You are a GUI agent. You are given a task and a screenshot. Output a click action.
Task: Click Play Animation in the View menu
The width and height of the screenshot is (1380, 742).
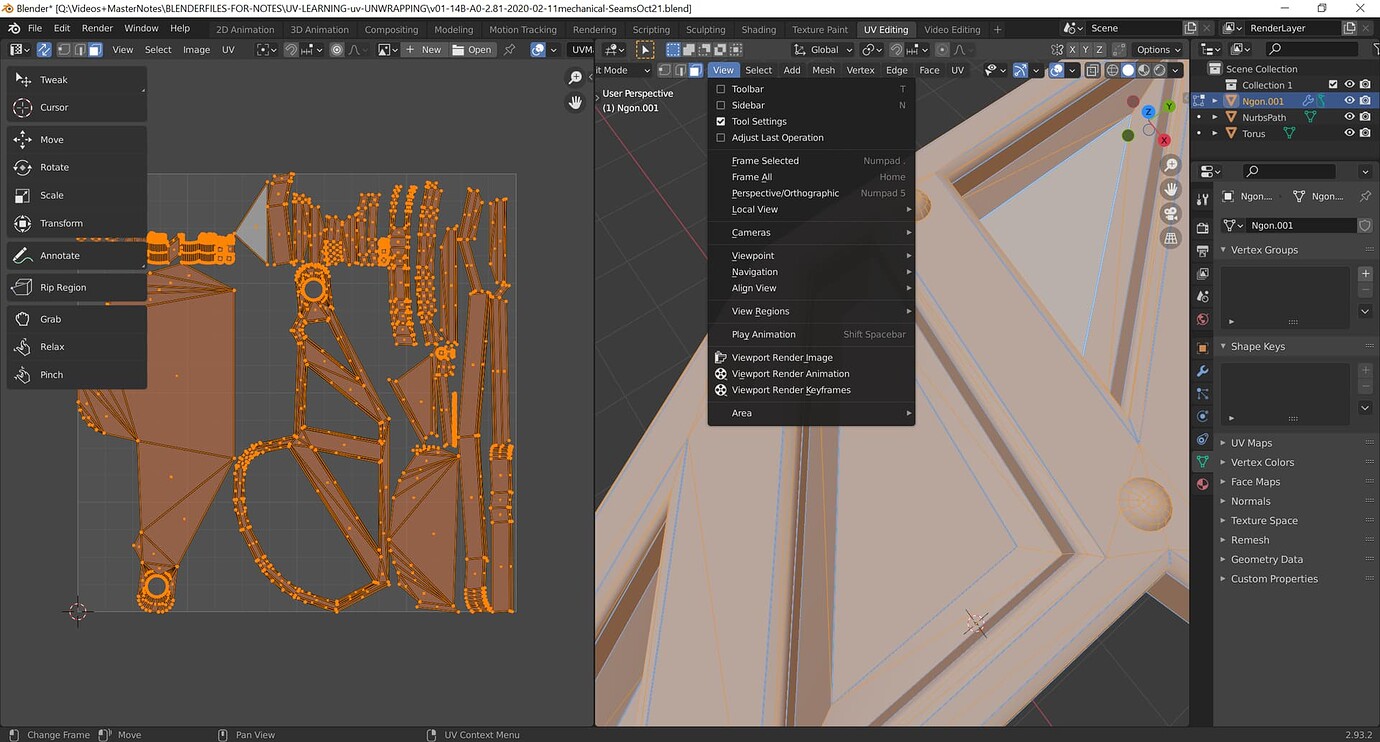(x=763, y=334)
